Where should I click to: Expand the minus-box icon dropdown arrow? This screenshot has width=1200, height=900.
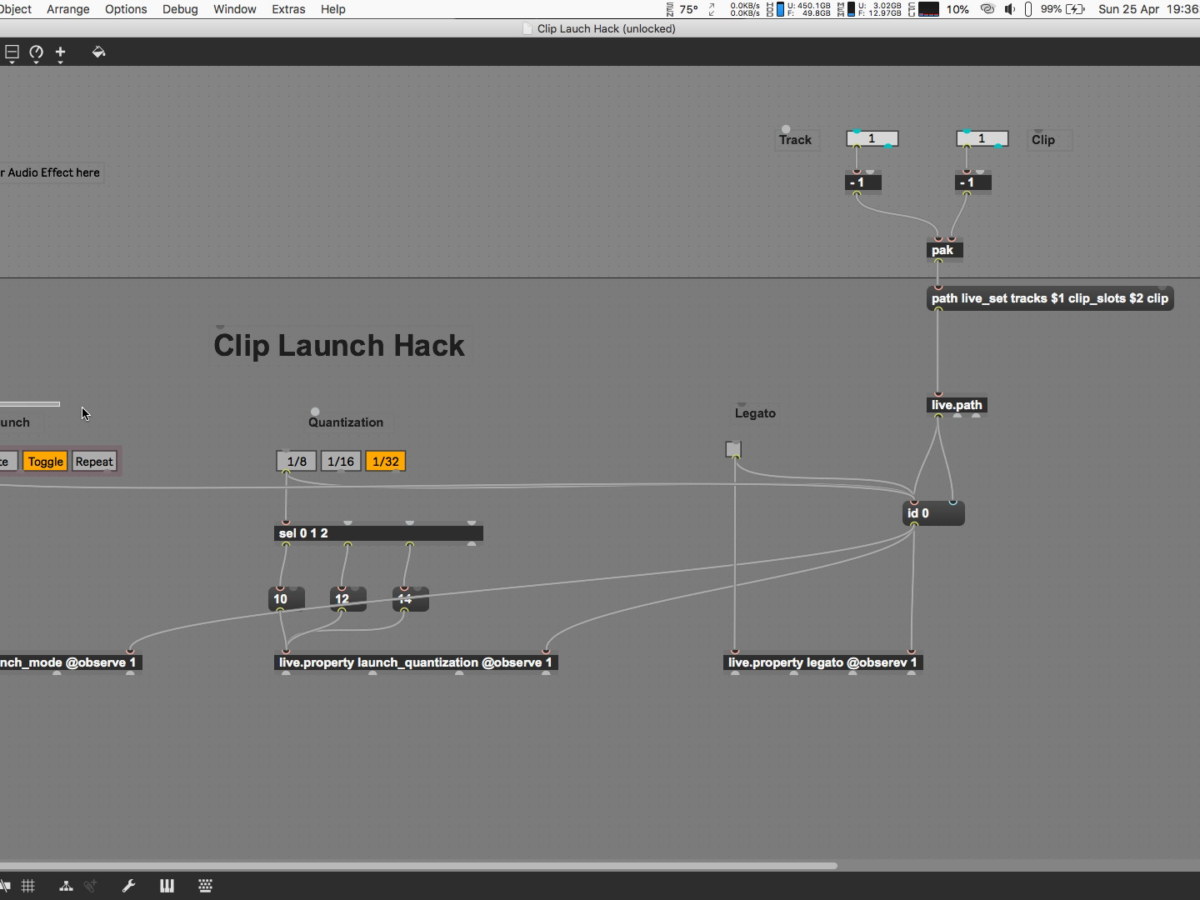coord(12,63)
